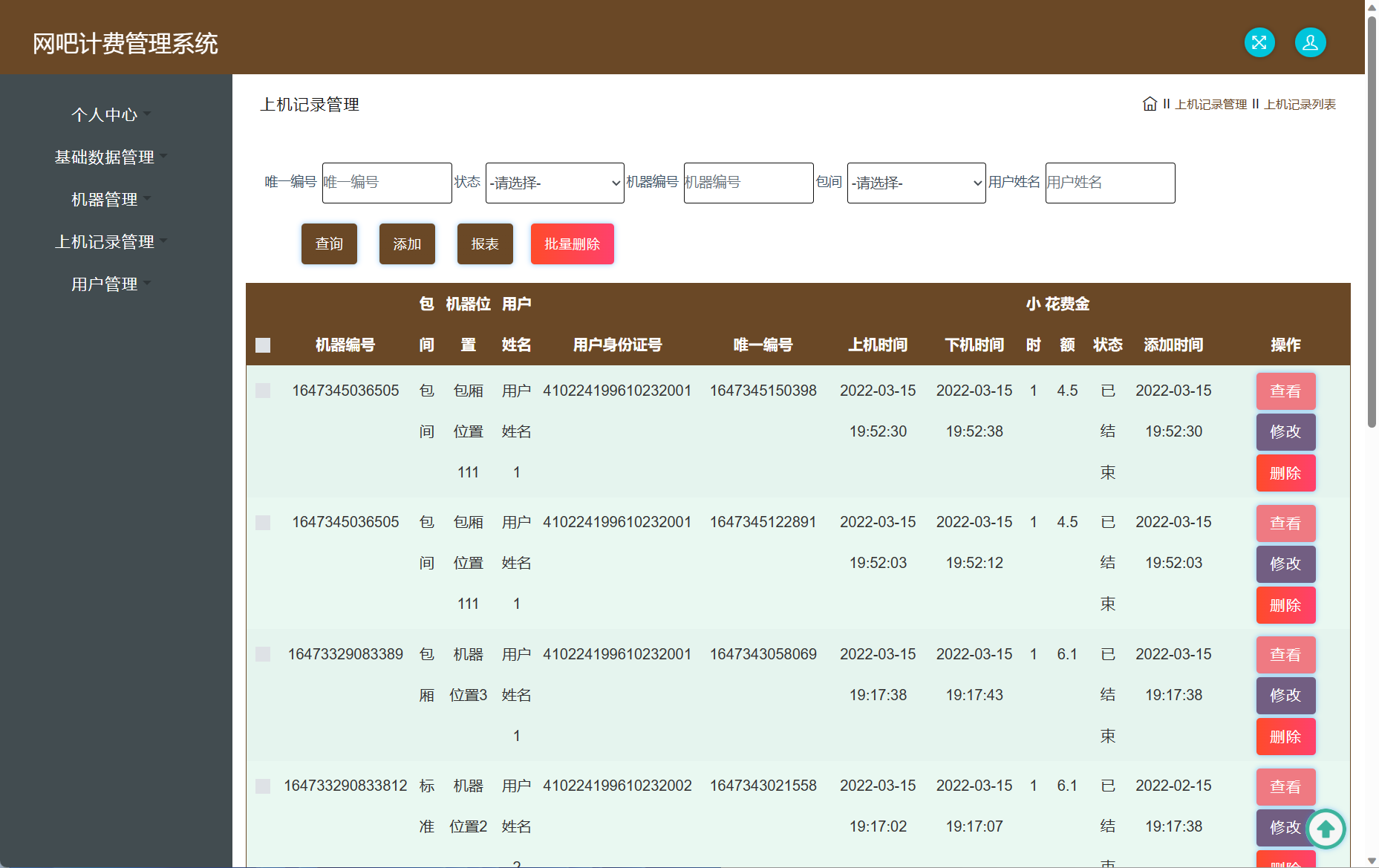Expand the 机器管理 sidebar submenu
The image size is (1379, 868).
click(x=105, y=199)
